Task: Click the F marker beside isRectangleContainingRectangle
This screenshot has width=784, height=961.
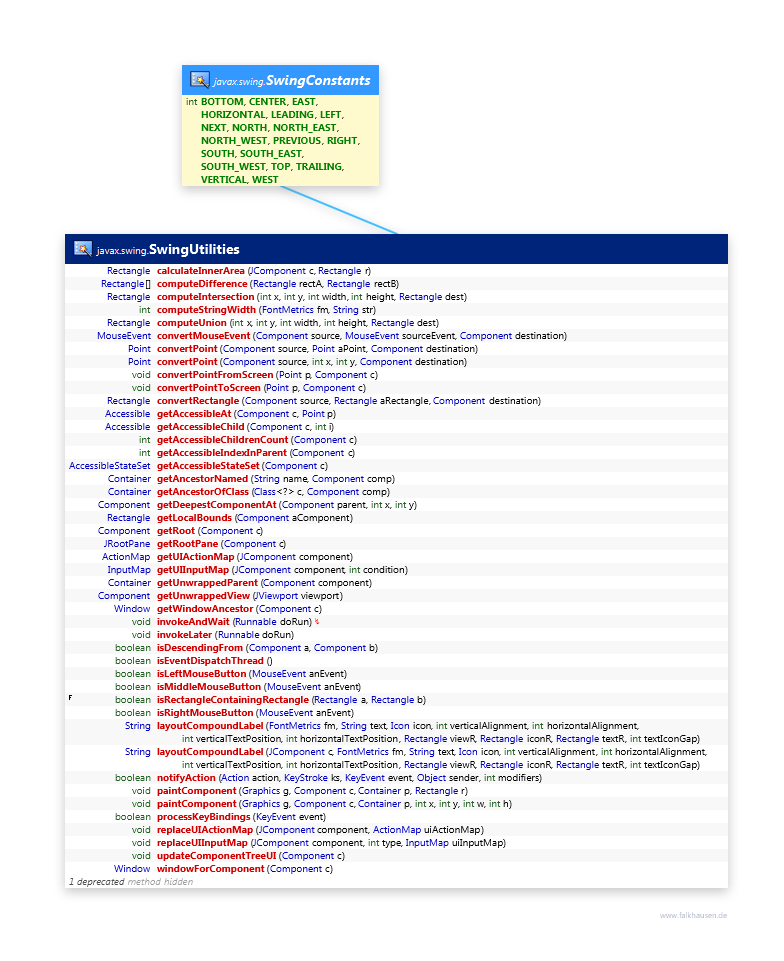Action: tap(70, 697)
